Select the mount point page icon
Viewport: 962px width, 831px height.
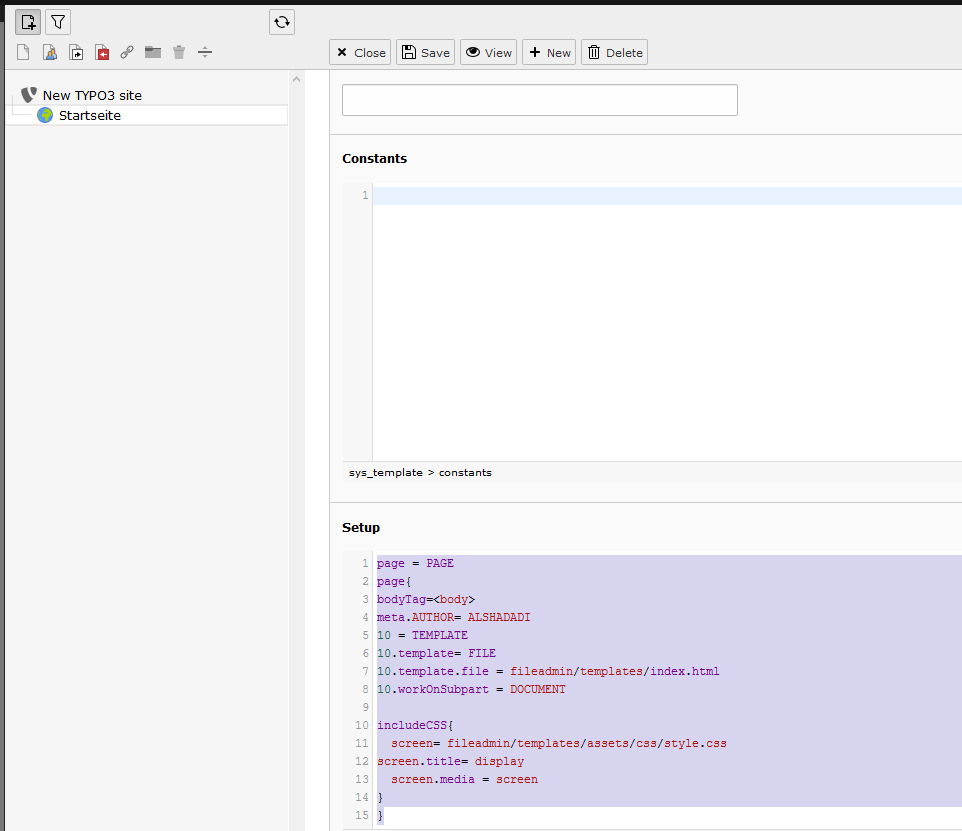point(102,52)
